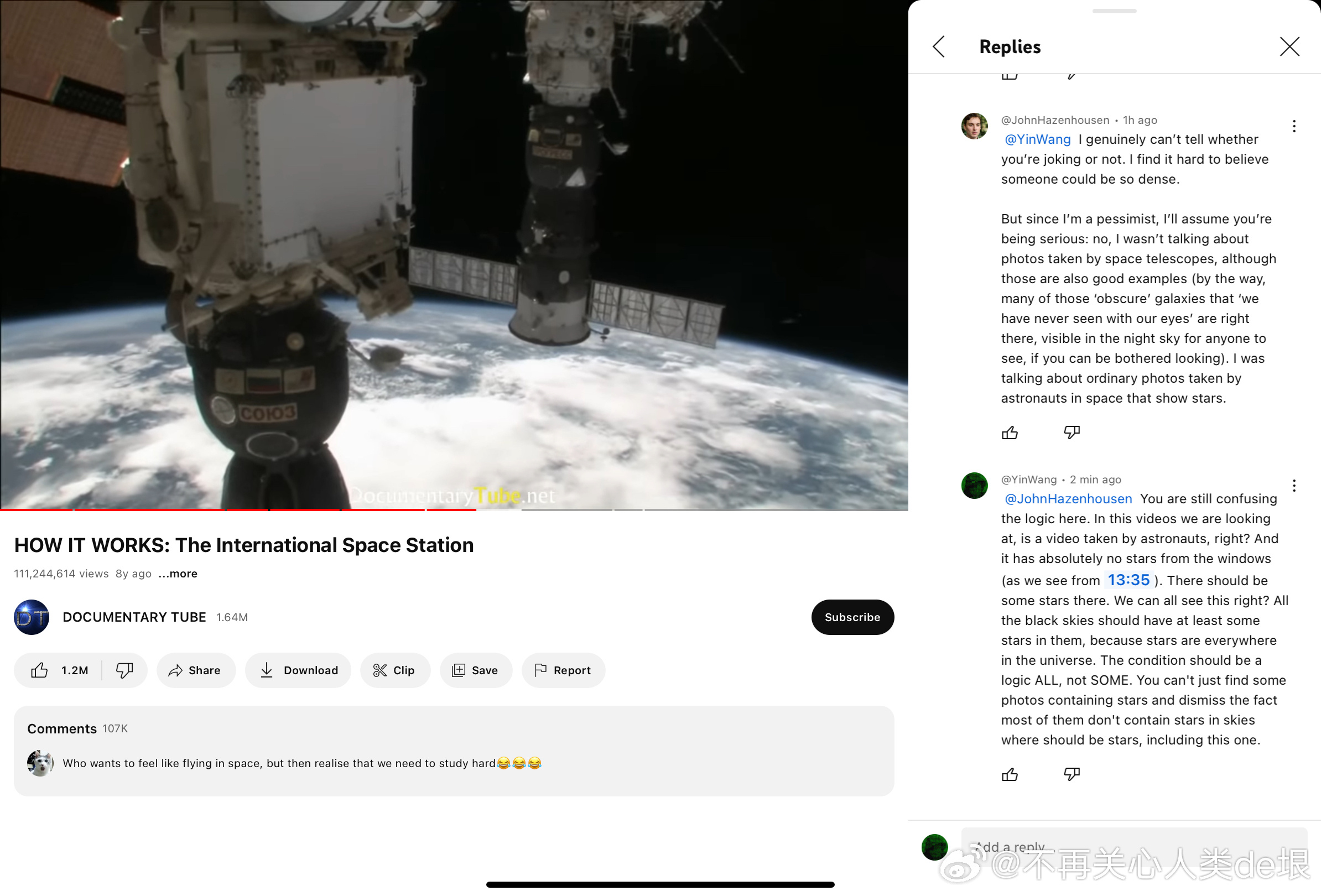The image size is (1321, 896).
Task: Dislike JohnHazenhousen's reply
Action: [x=1072, y=433]
